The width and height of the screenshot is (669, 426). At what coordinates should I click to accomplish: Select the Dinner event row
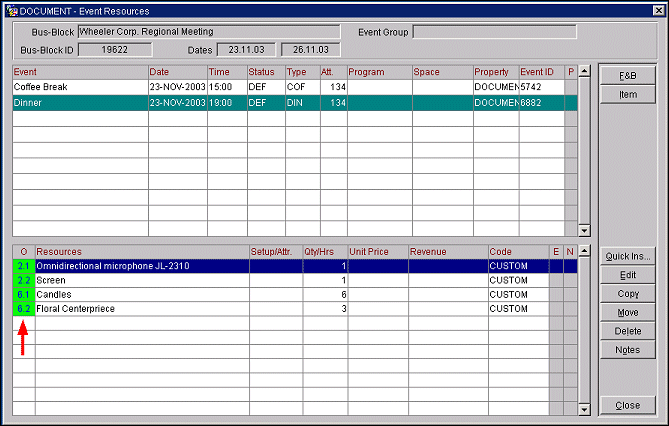80,102
